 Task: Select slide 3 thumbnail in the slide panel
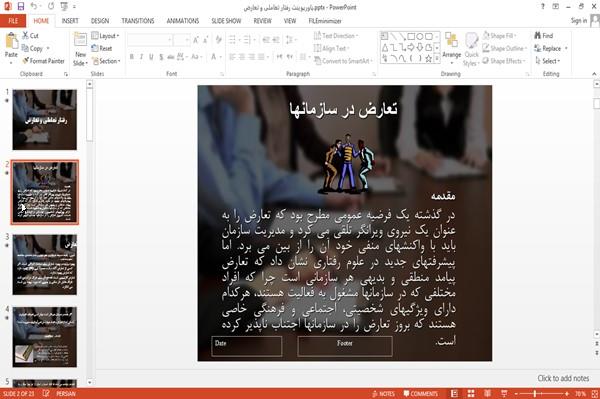coord(44,264)
